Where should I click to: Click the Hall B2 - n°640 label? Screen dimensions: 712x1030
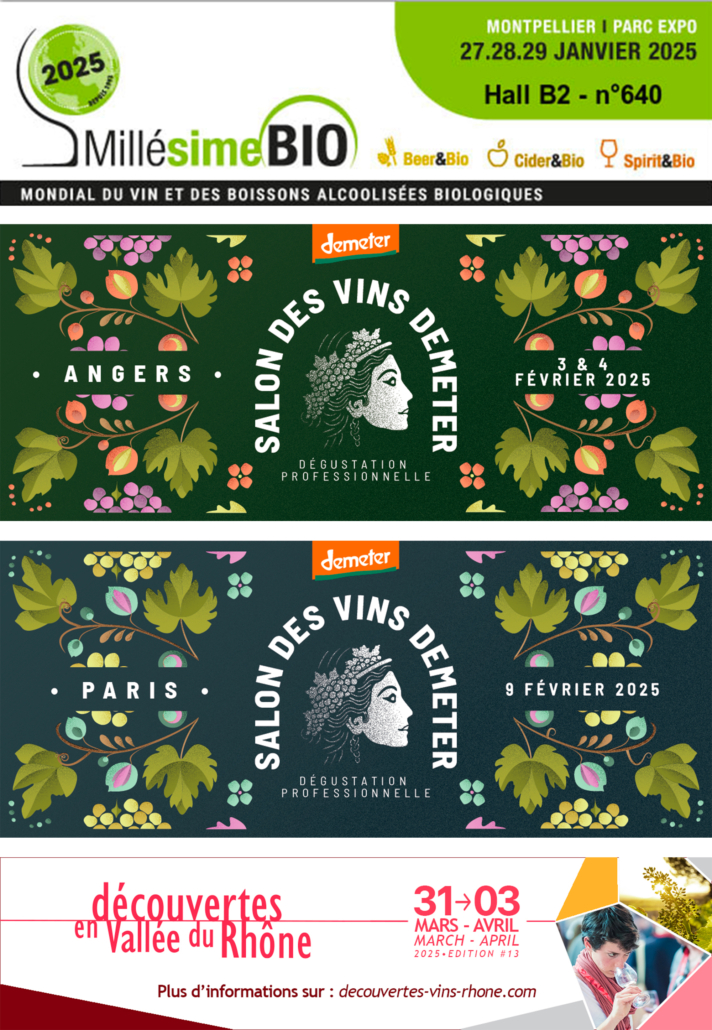click(x=573, y=95)
